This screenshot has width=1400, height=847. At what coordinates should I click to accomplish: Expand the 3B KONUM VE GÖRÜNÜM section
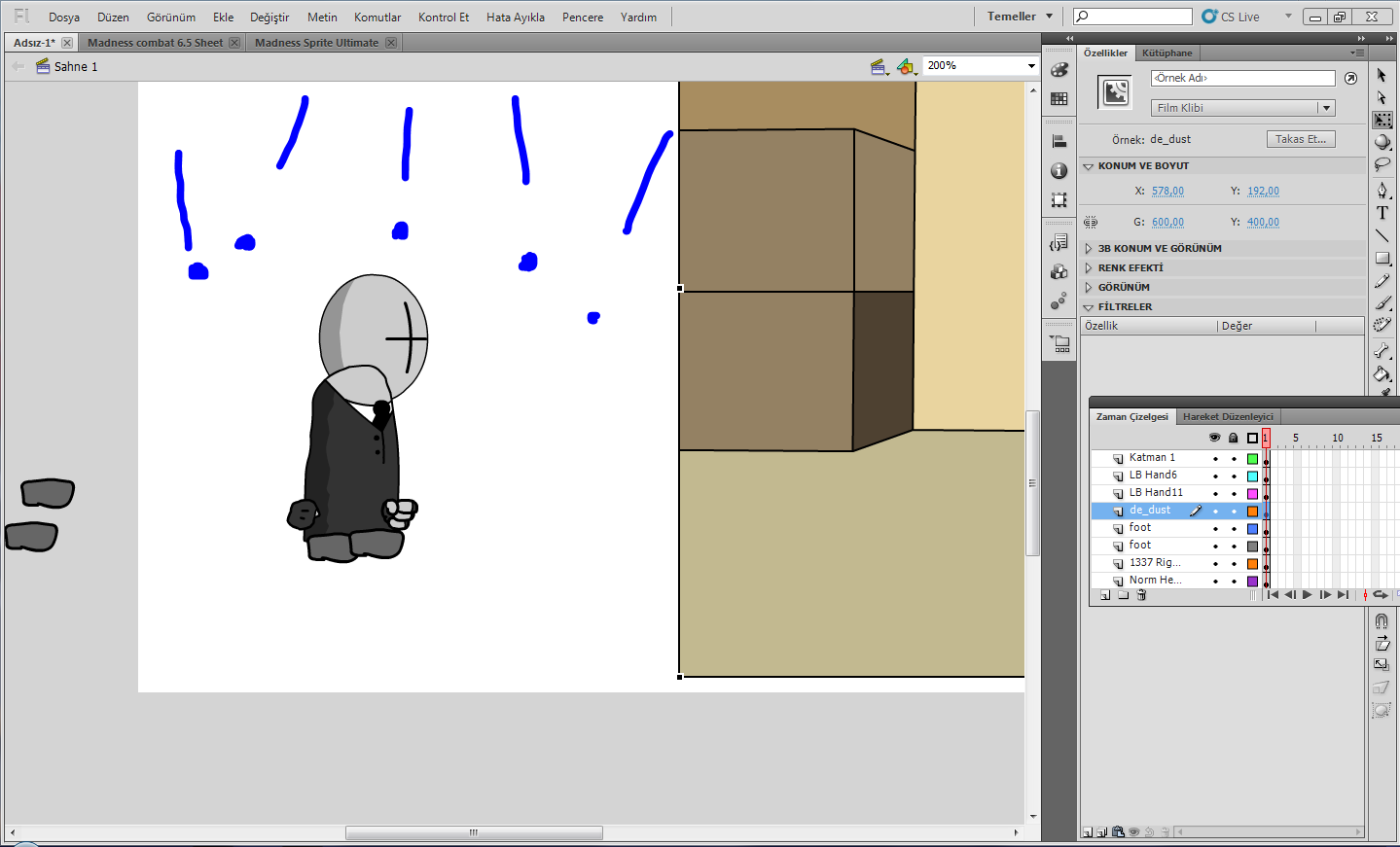tap(1089, 249)
